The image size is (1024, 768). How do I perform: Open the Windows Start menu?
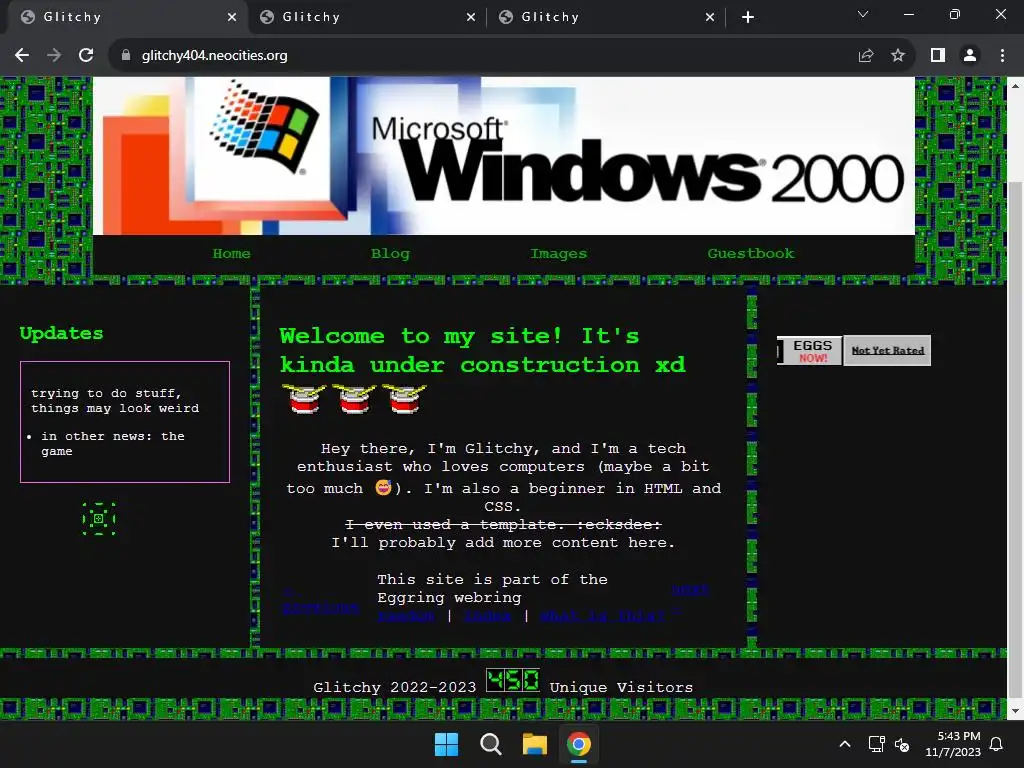coord(447,744)
